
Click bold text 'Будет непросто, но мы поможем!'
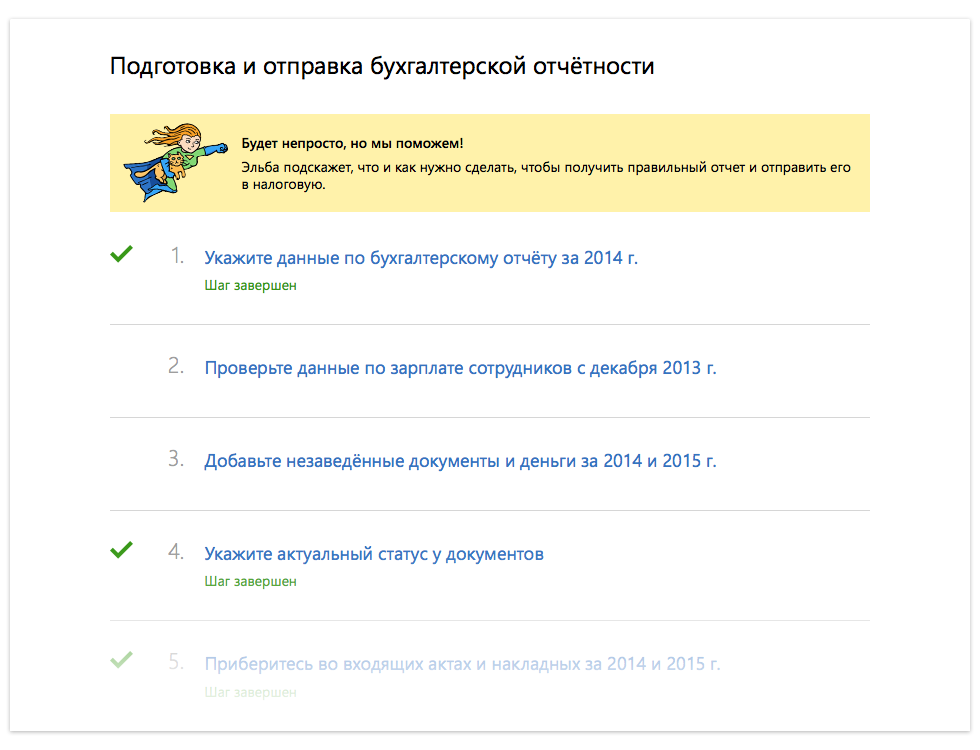[x=352, y=144]
